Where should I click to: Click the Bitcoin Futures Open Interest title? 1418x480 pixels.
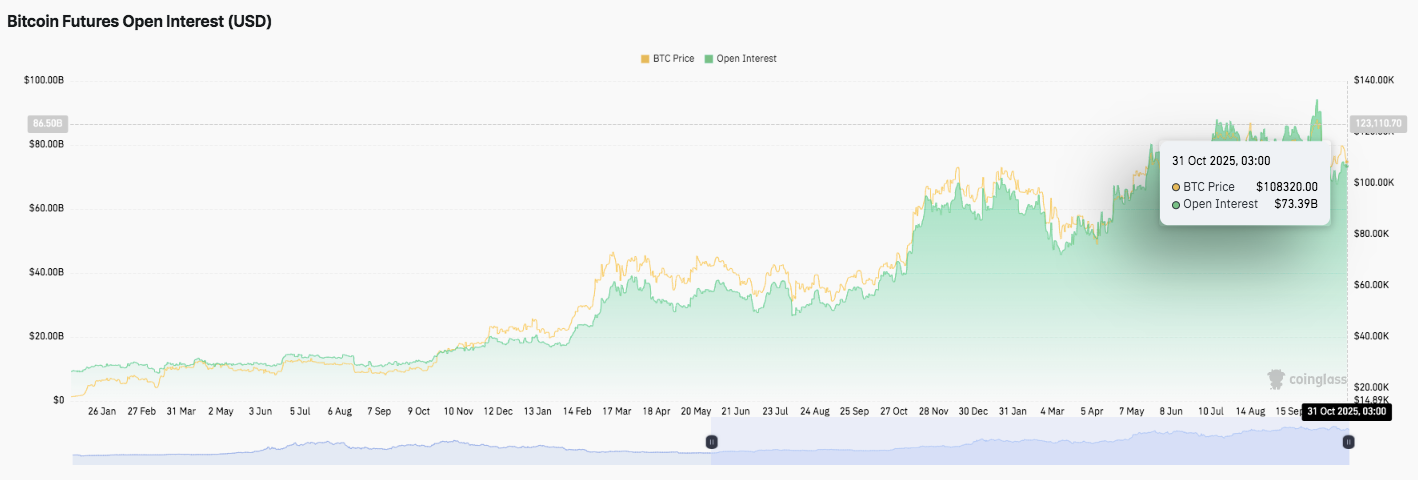pyautogui.click(x=139, y=22)
